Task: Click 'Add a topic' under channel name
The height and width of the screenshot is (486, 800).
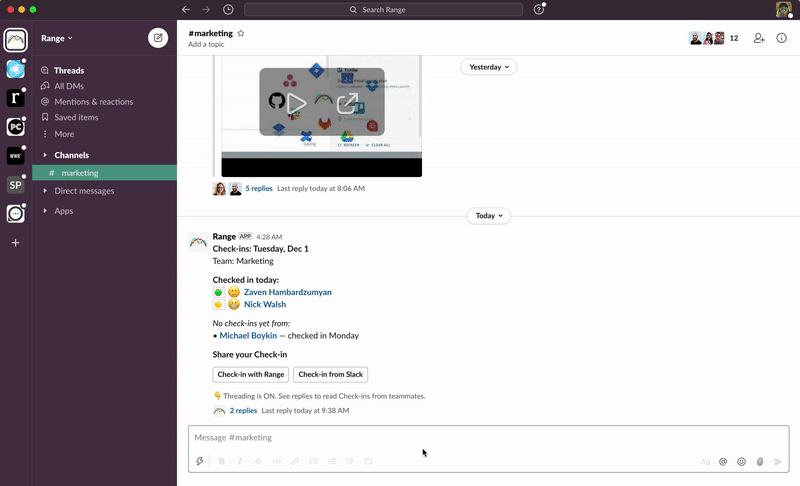Action: (x=206, y=44)
